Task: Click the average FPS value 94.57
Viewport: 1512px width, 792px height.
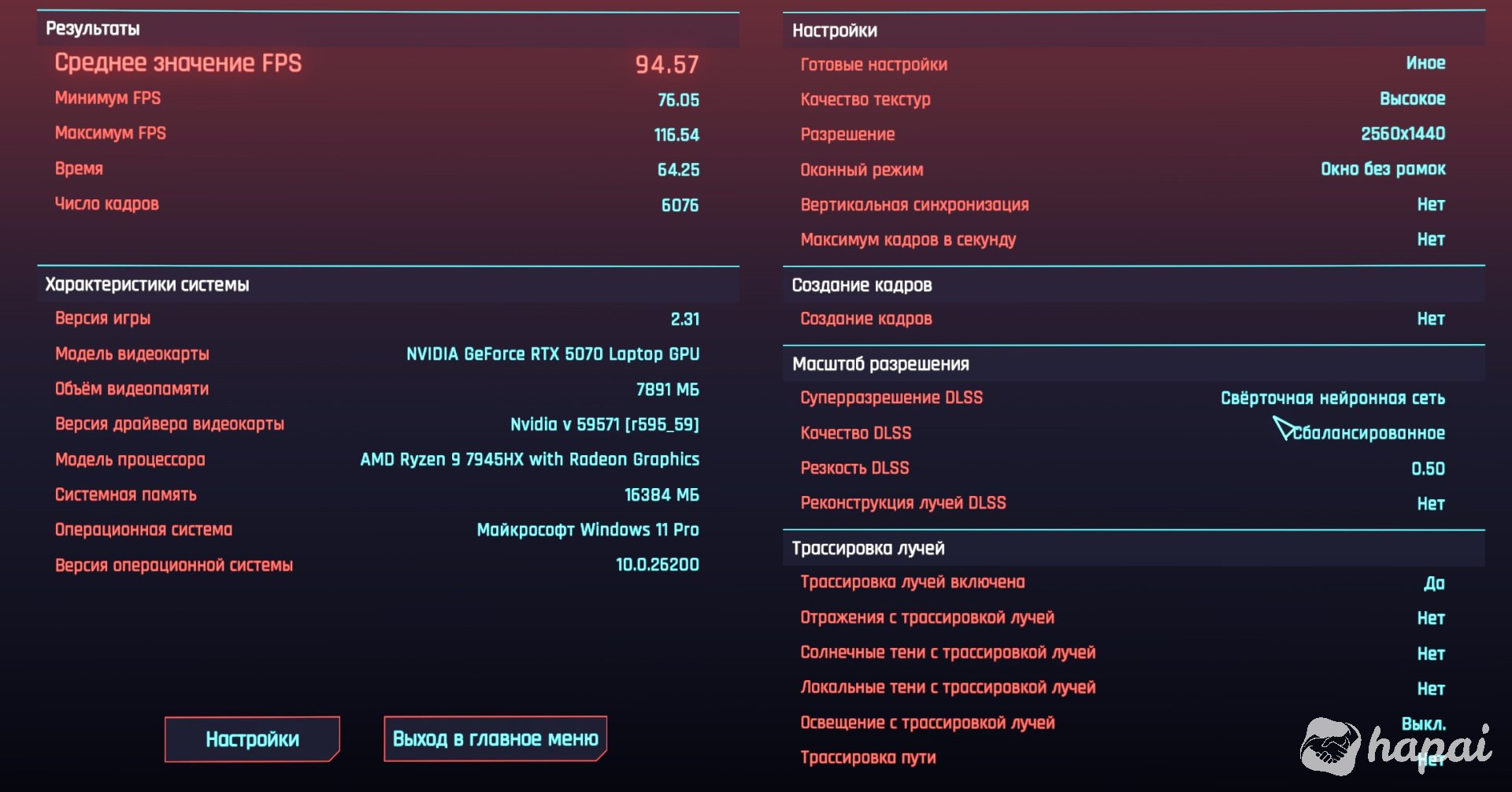Action: pyautogui.click(x=667, y=65)
